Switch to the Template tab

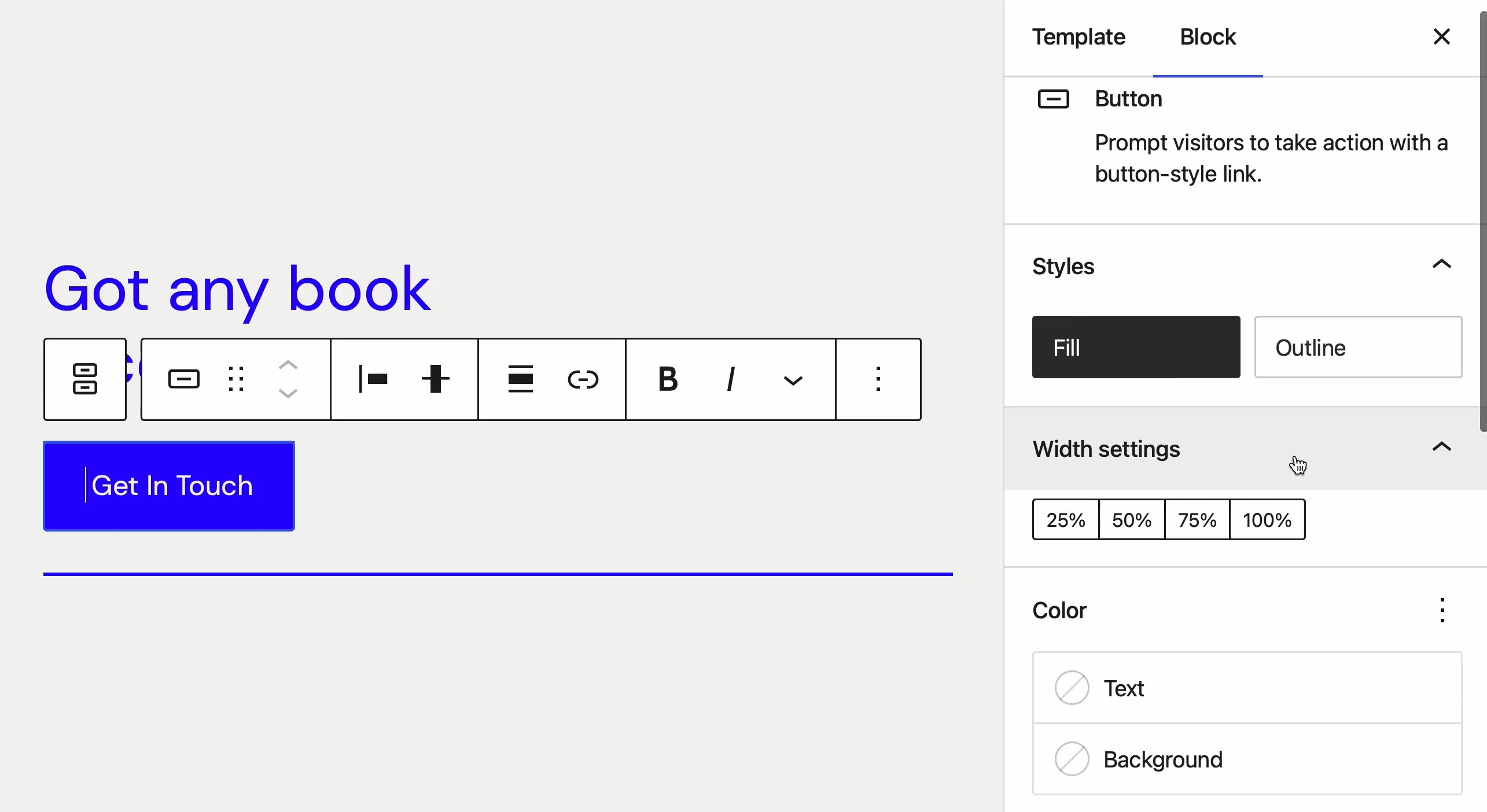[x=1080, y=37]
